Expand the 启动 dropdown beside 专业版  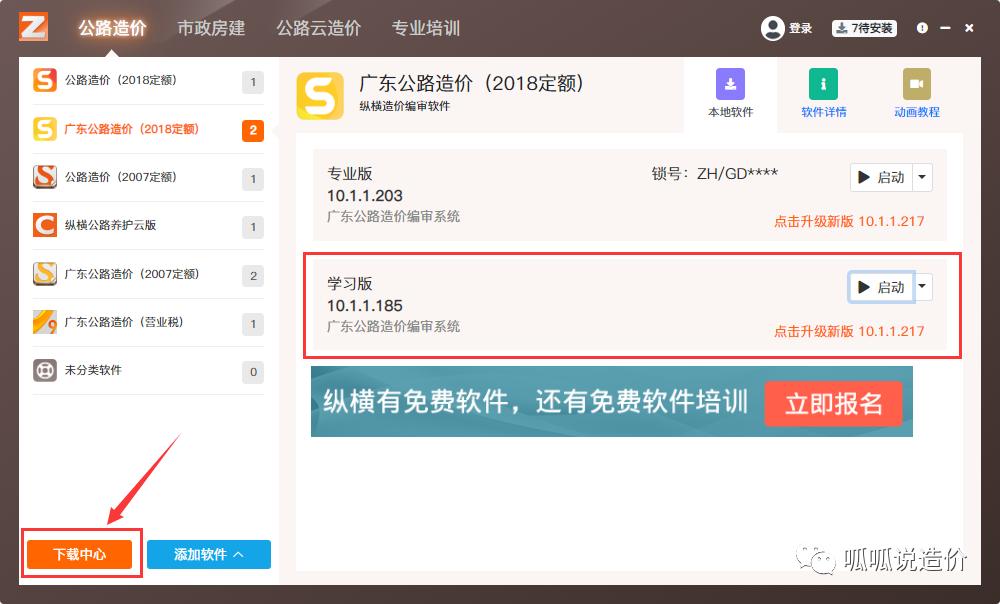tap(922, 177)
